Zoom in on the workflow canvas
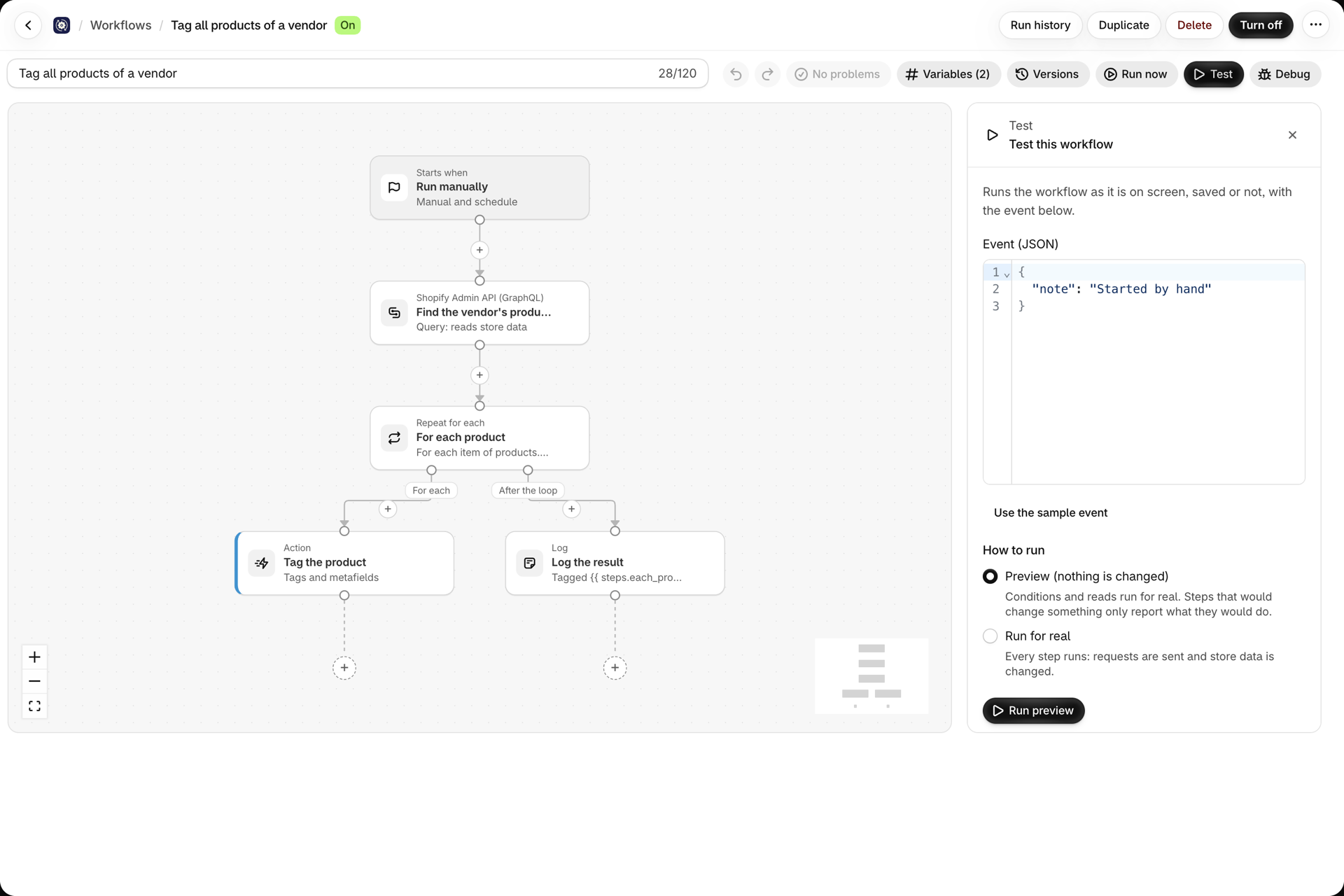Viewport: 1344px width, 896px height. (34, 657)
